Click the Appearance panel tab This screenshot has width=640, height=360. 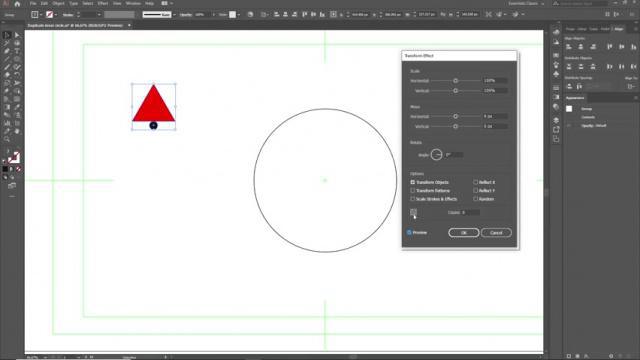[x=575, y=98]
